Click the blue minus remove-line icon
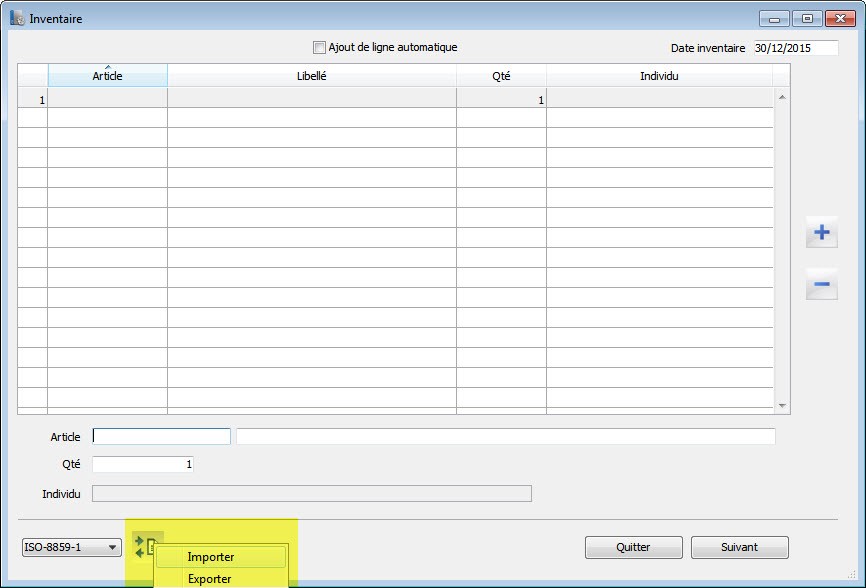Screen dimensions: 866x588 pos(822,285)
